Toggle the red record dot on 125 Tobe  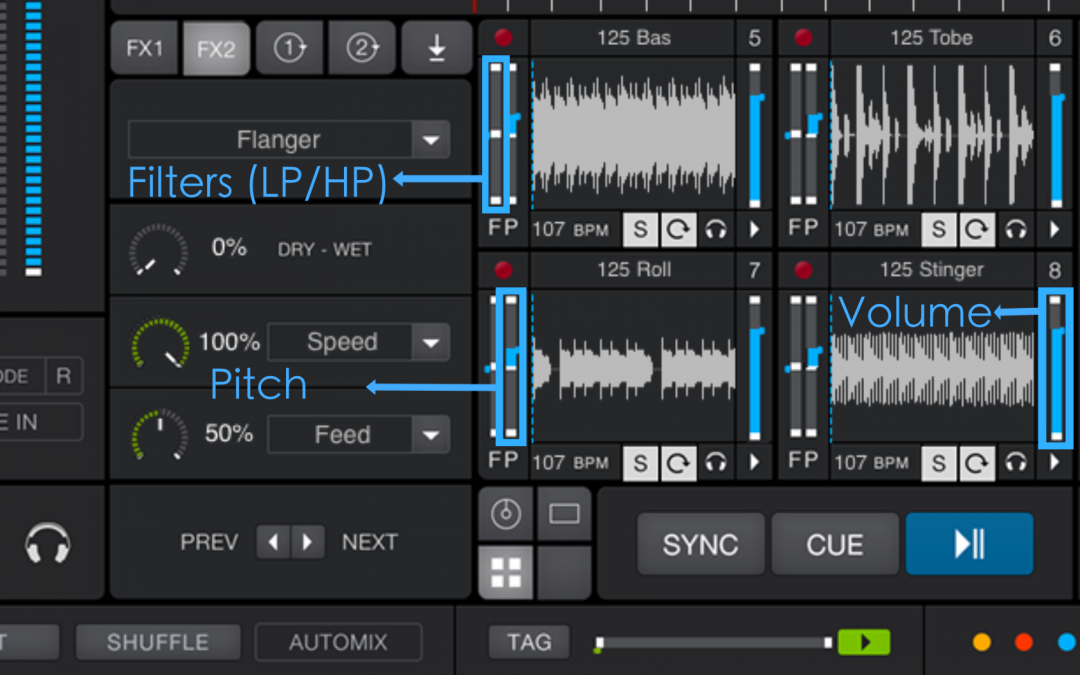803,36
